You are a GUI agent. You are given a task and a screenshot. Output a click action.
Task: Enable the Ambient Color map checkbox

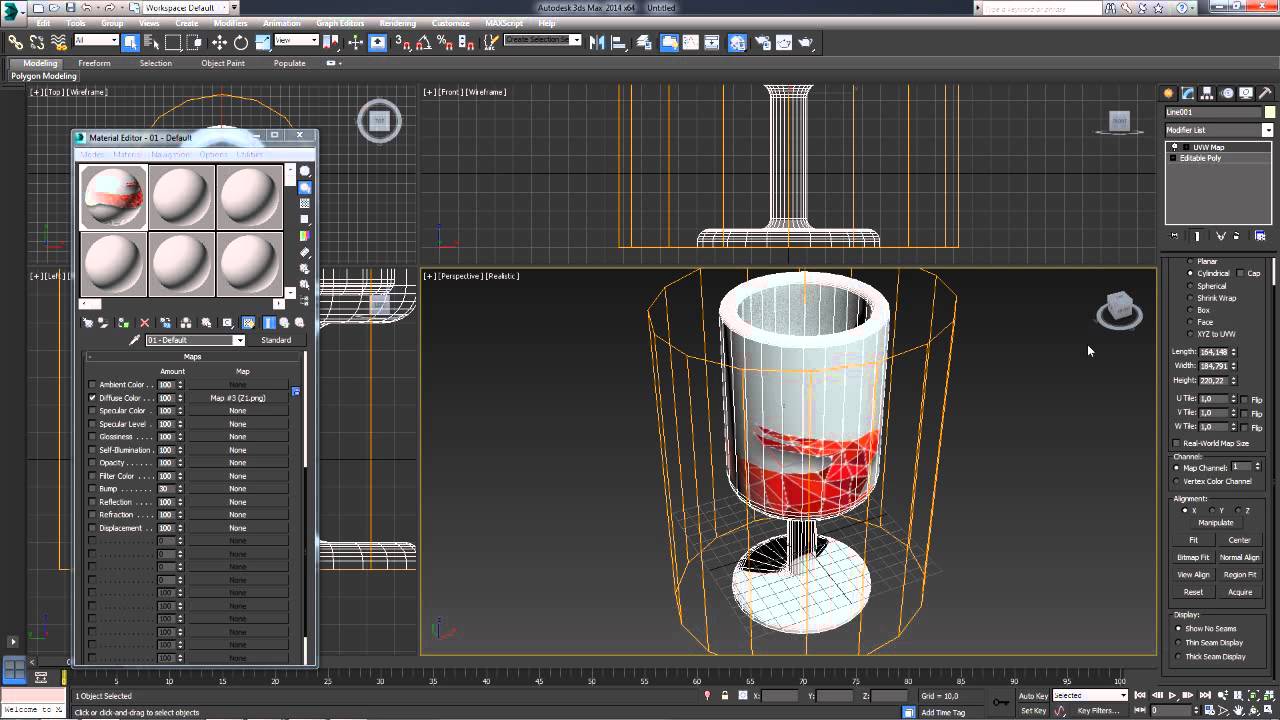coord(92,385)
